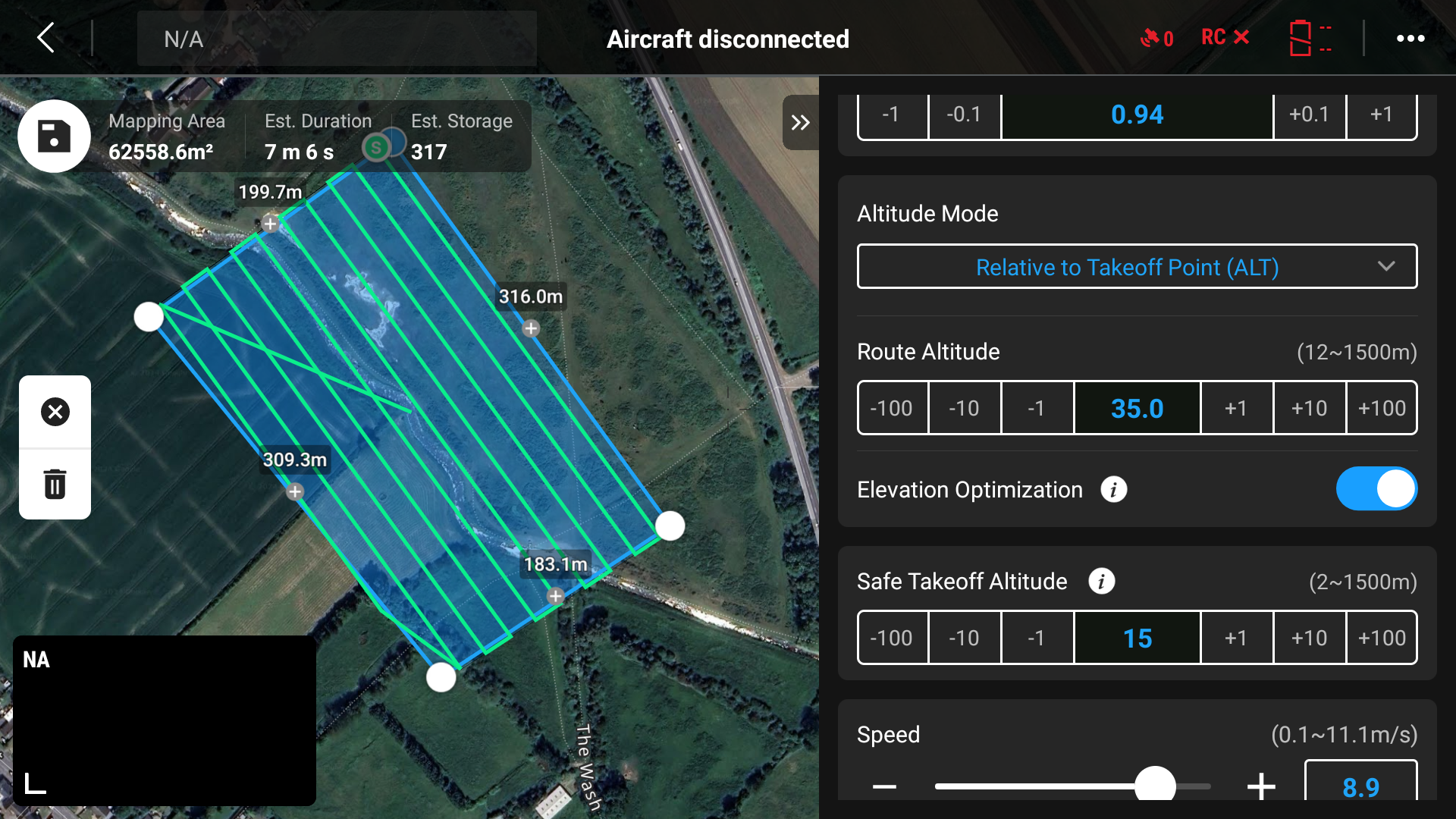1456x819 pixels.
Task: Collapse the settings panel with double chevron
Action: [x=800, y=123]
